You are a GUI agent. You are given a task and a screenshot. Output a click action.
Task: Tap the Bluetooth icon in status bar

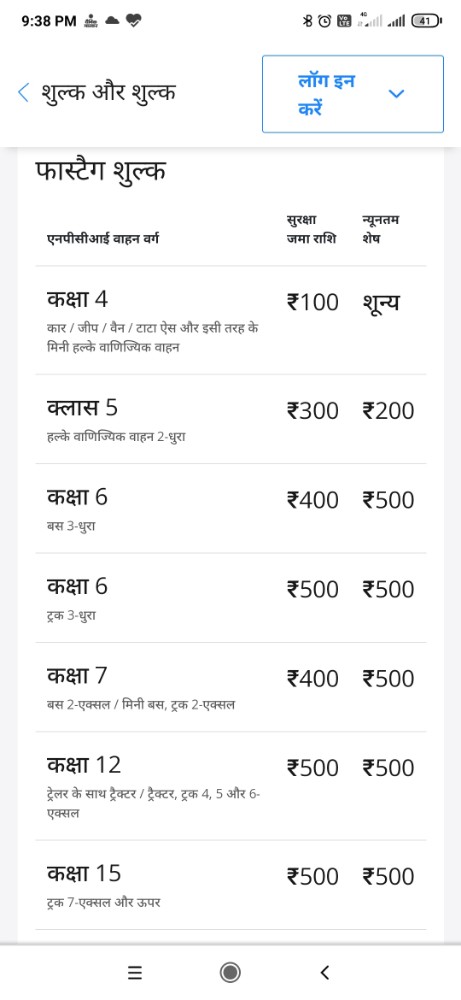coord(308,21)
